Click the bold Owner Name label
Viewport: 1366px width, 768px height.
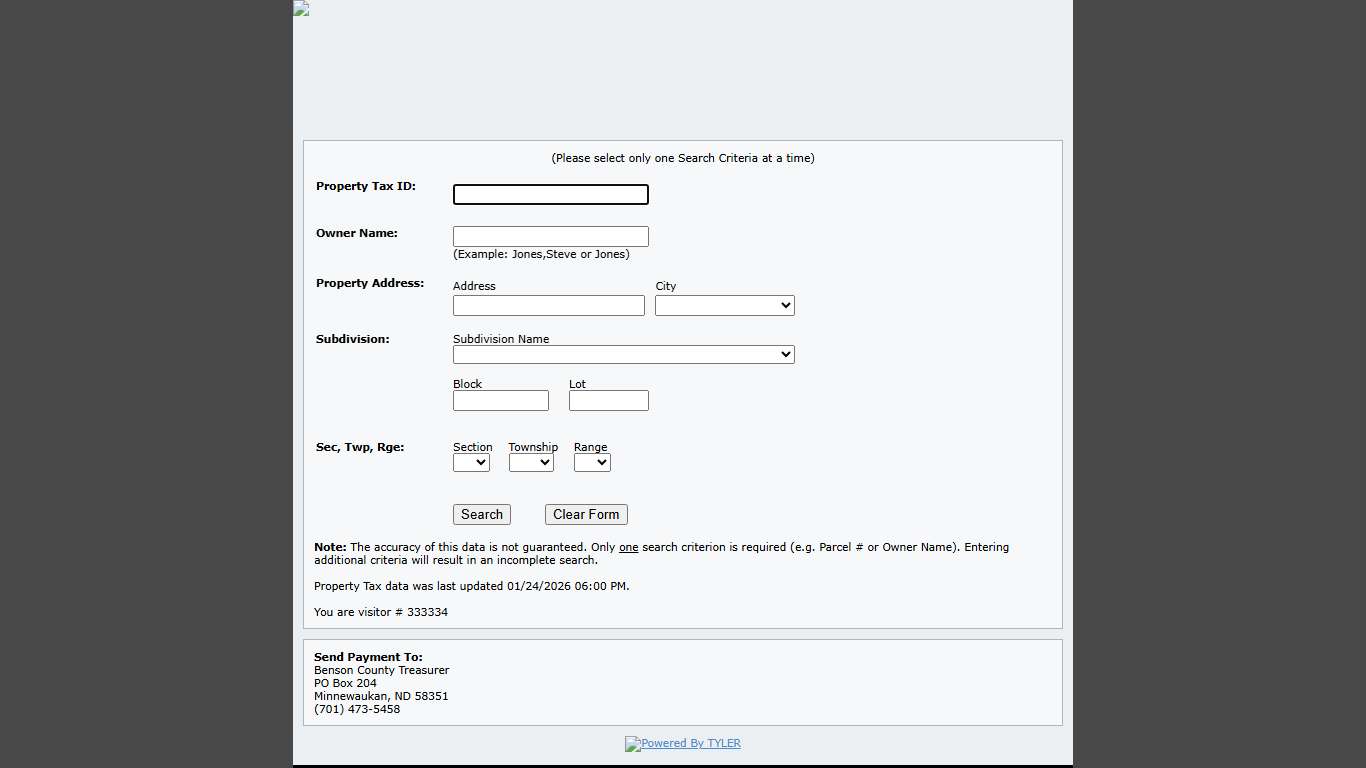coord(357,234)
